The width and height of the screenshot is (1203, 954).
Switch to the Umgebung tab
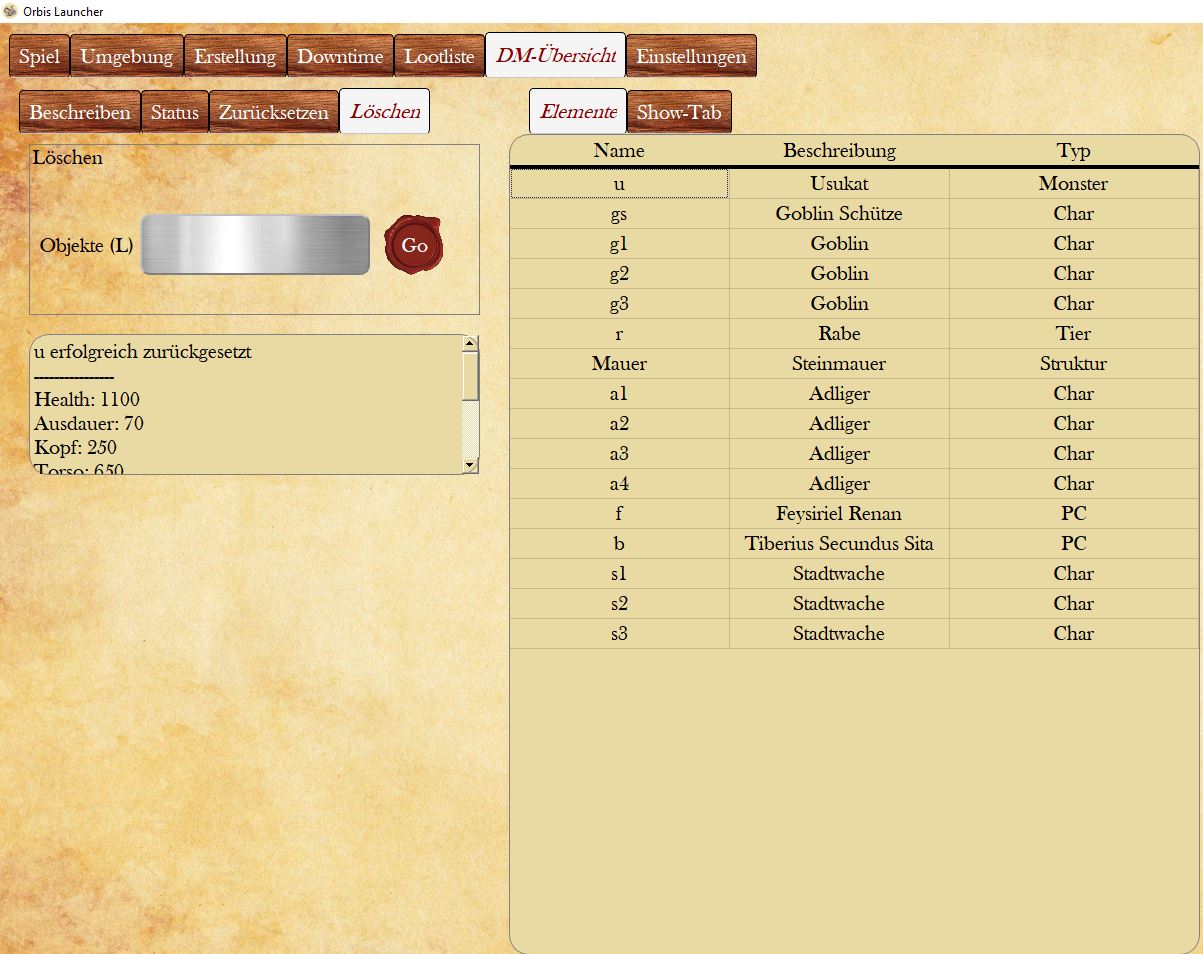click(127, 56)
